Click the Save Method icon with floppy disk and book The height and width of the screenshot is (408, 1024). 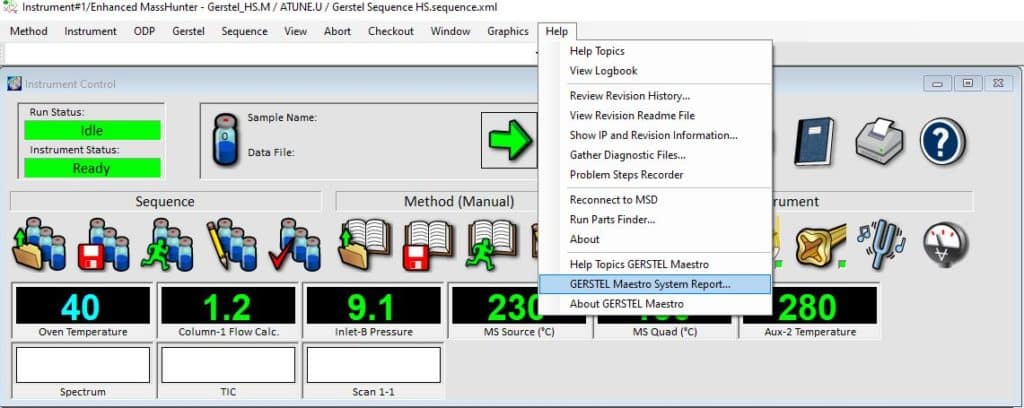pyautogui.click(x=429, y=245)
